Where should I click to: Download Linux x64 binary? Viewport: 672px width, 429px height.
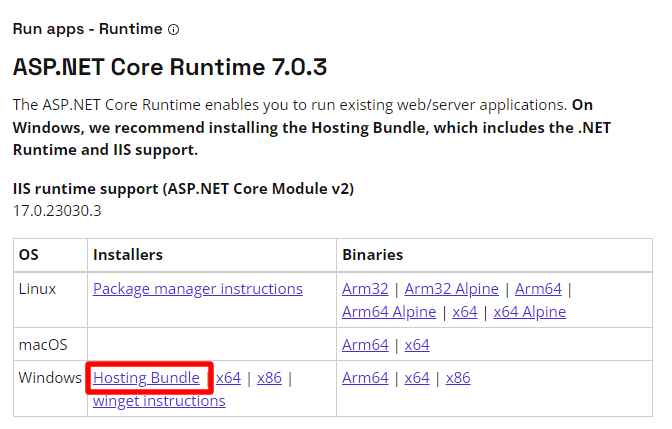click(465, 312)
